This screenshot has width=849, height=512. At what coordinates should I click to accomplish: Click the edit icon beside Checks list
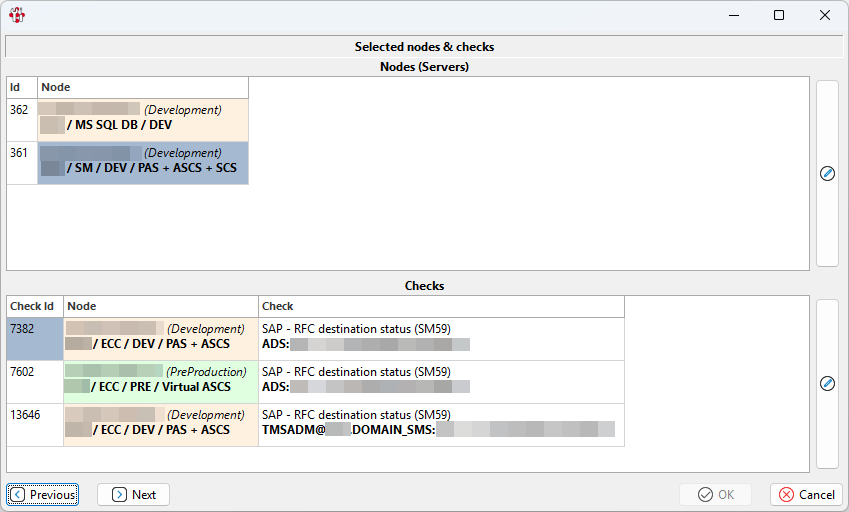tap(827, 383)
